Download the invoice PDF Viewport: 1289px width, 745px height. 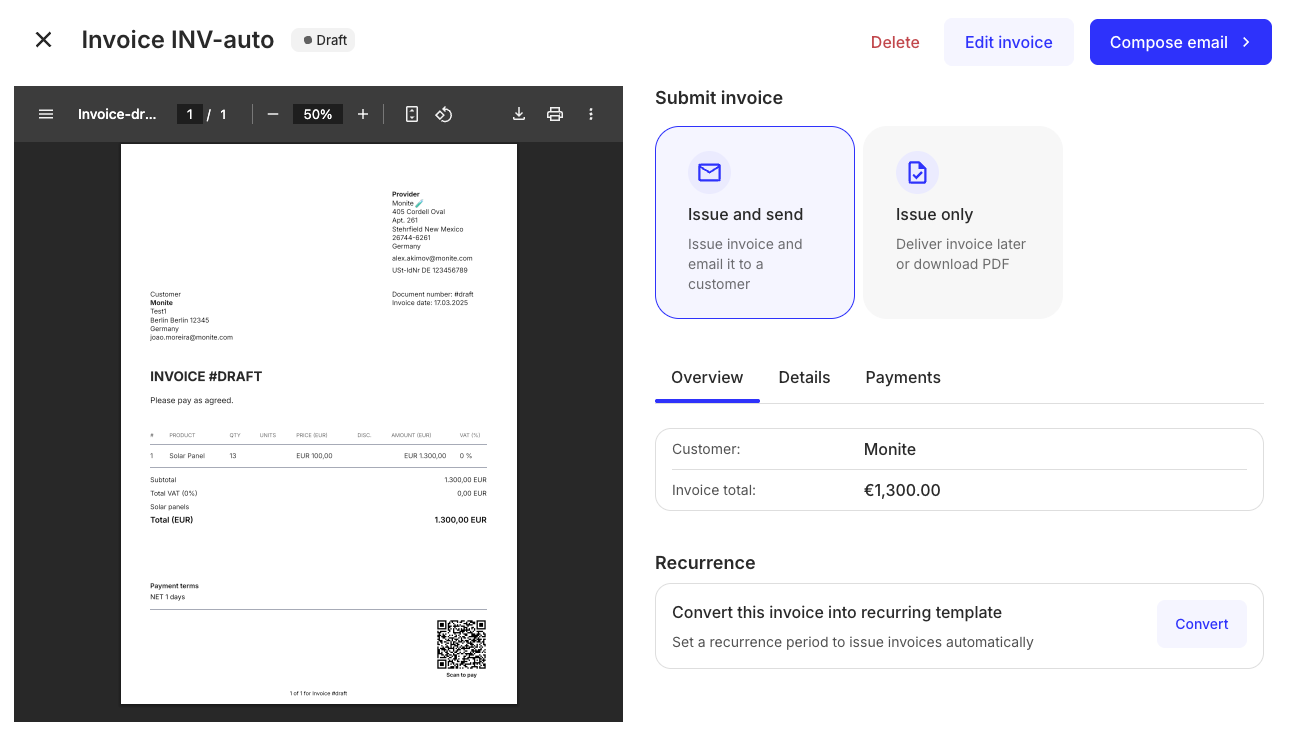(x=519, y=114)
